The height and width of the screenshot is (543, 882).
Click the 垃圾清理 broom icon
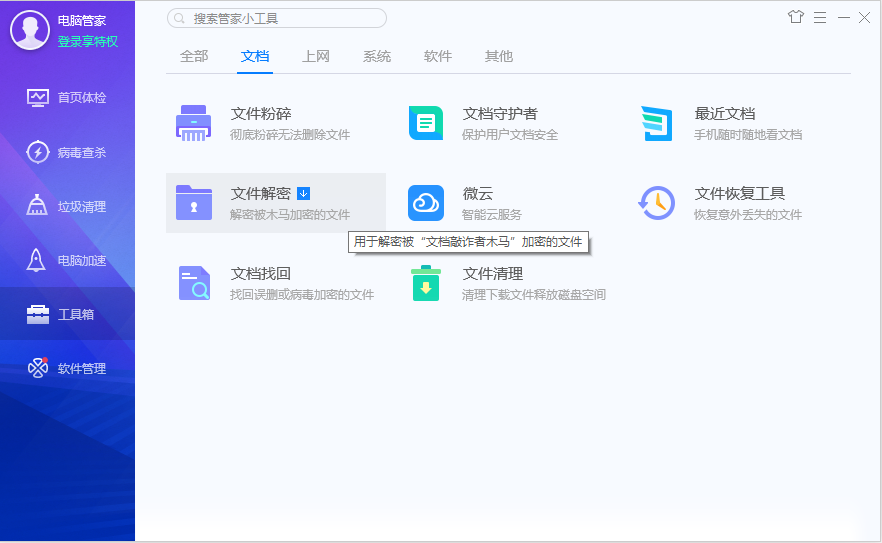click(x=37, y=205)
